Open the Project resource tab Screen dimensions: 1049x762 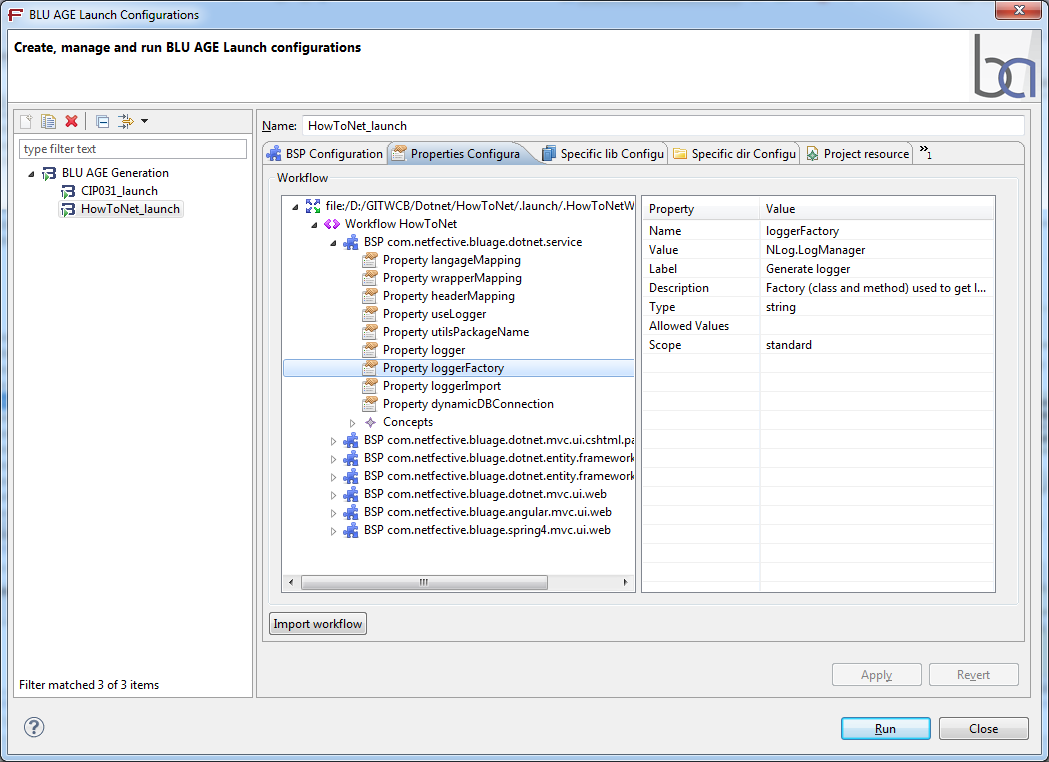click(x=858, y=154)
